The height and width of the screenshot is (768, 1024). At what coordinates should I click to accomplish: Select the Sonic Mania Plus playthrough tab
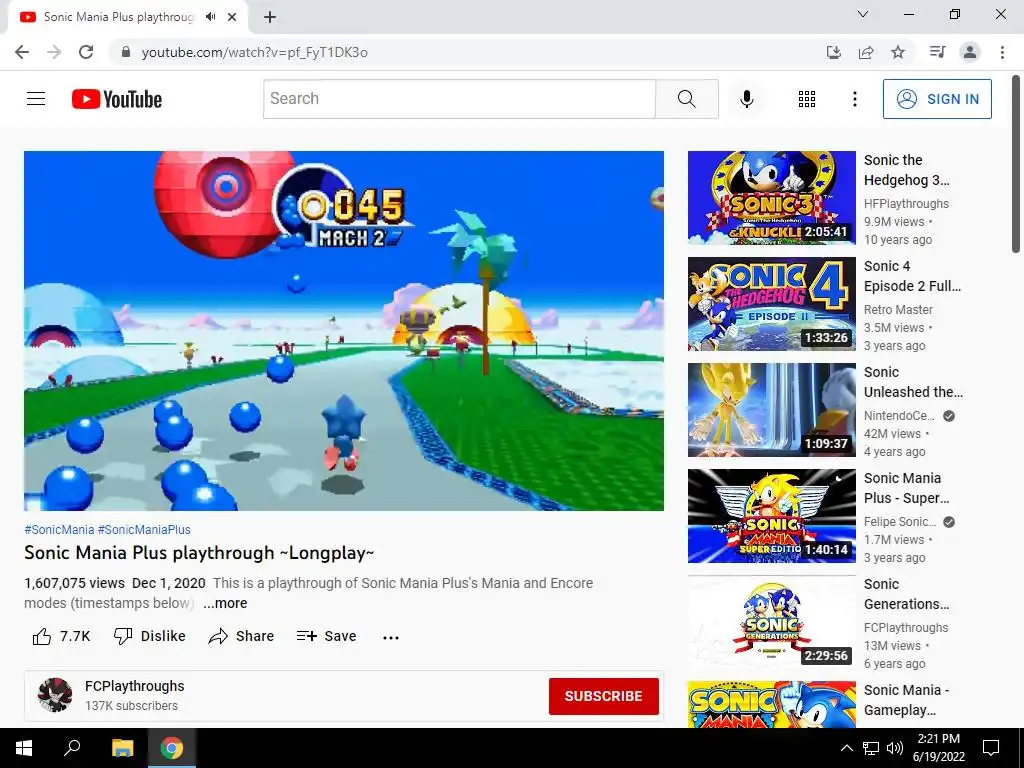[128, 17]
